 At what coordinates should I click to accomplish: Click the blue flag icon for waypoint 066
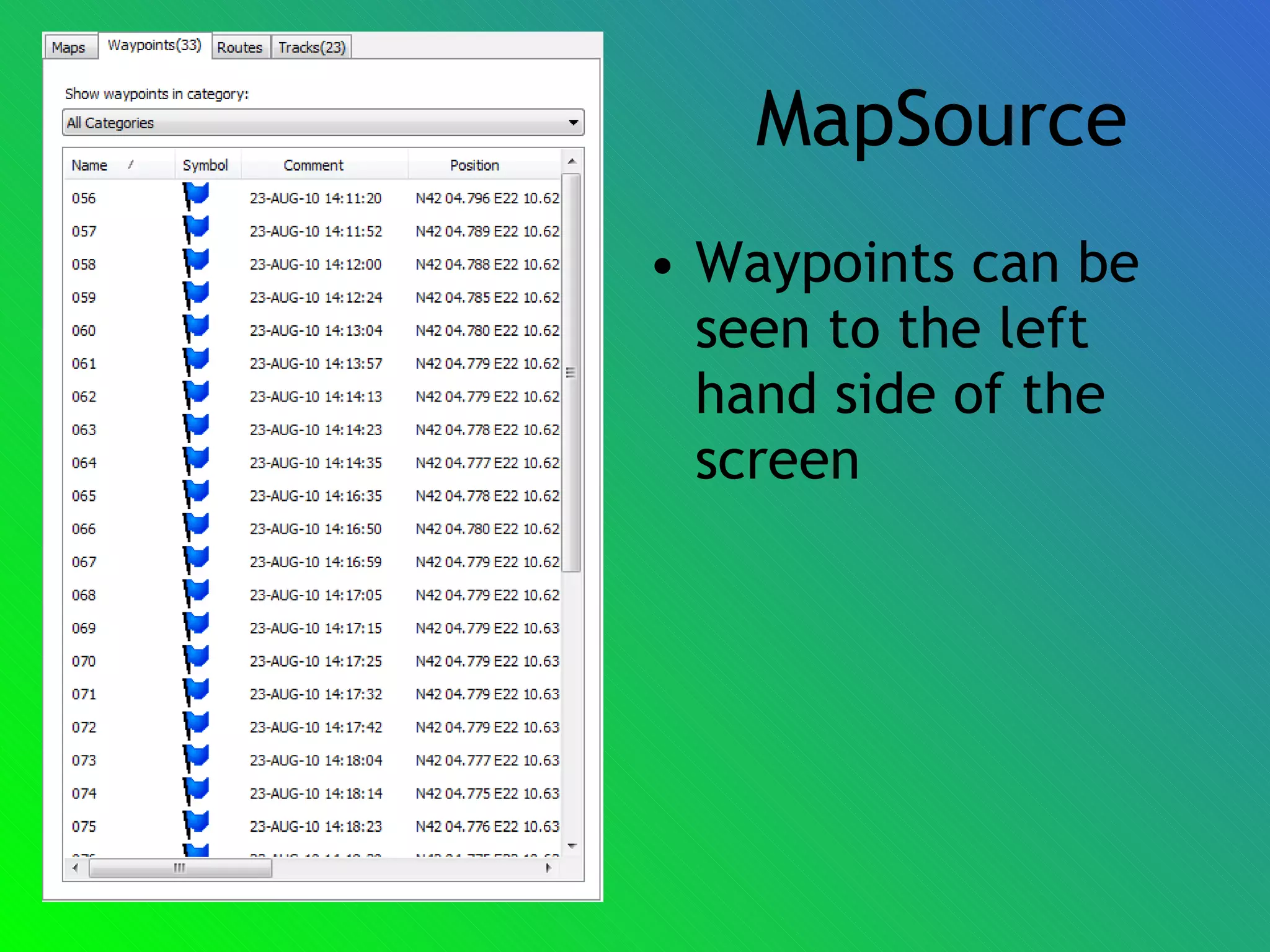(195, 527)
